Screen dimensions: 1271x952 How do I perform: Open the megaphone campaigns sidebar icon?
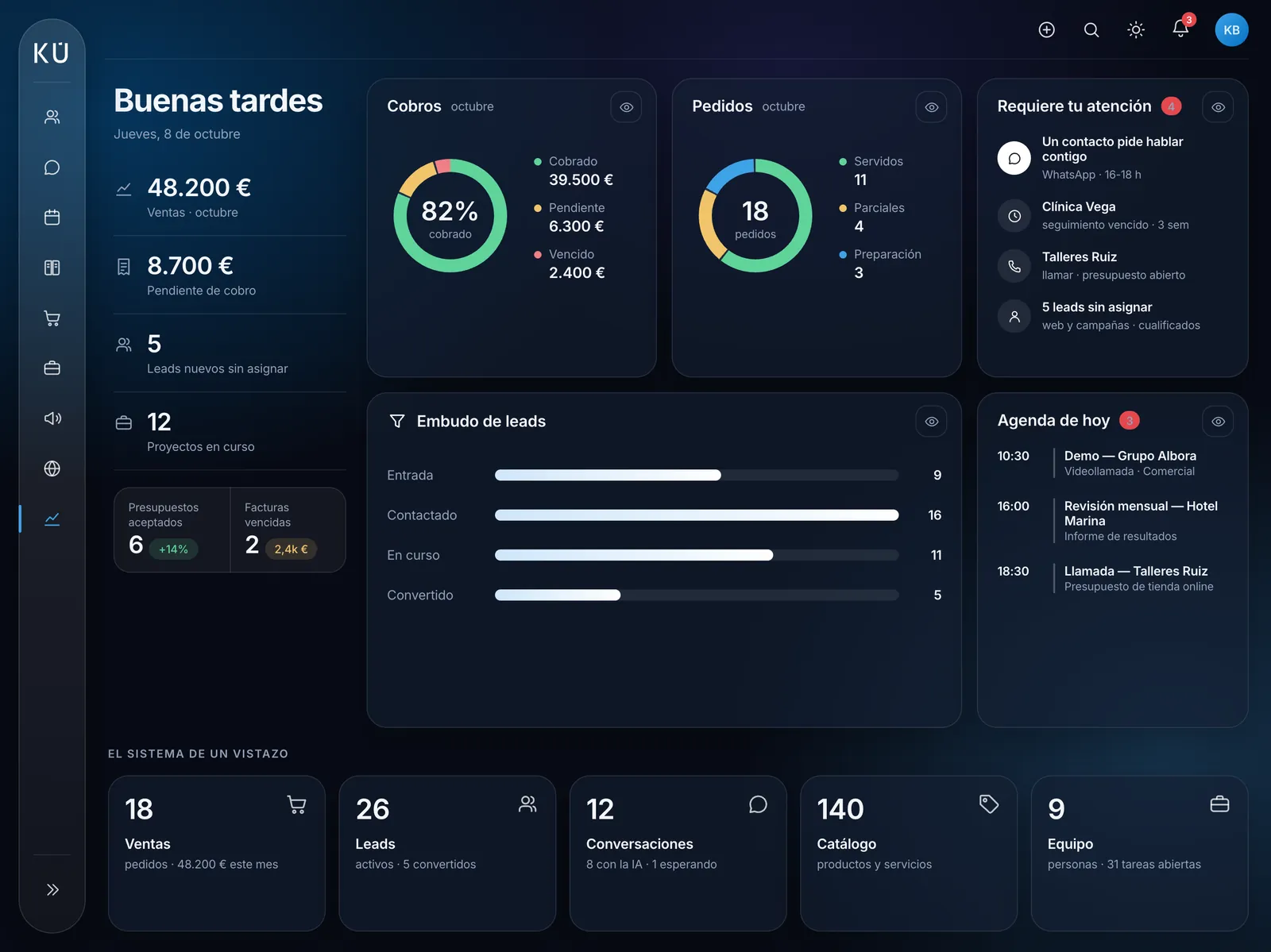[x=52, y=418]
